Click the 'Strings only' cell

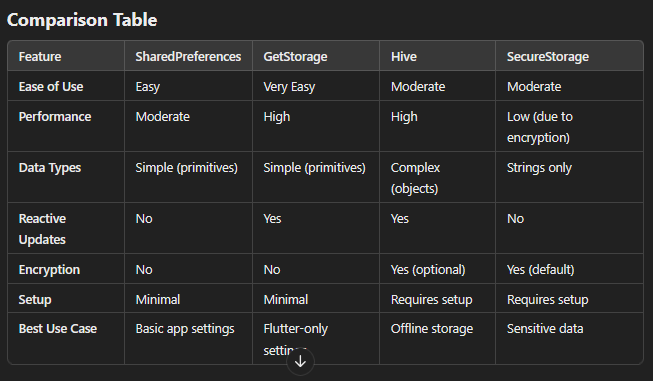click(539, 168)
